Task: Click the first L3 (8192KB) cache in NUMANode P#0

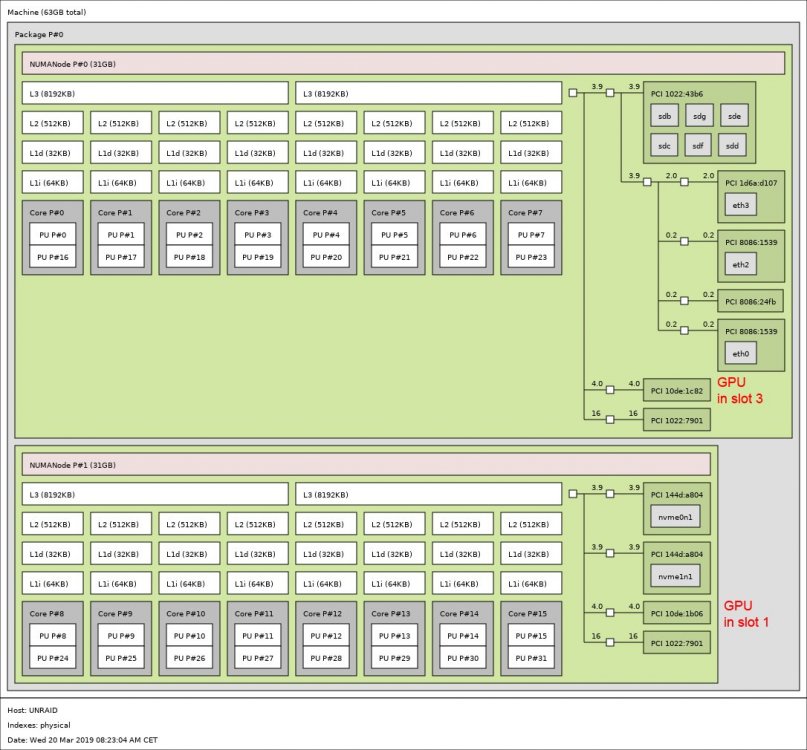Action: point(155,94)
